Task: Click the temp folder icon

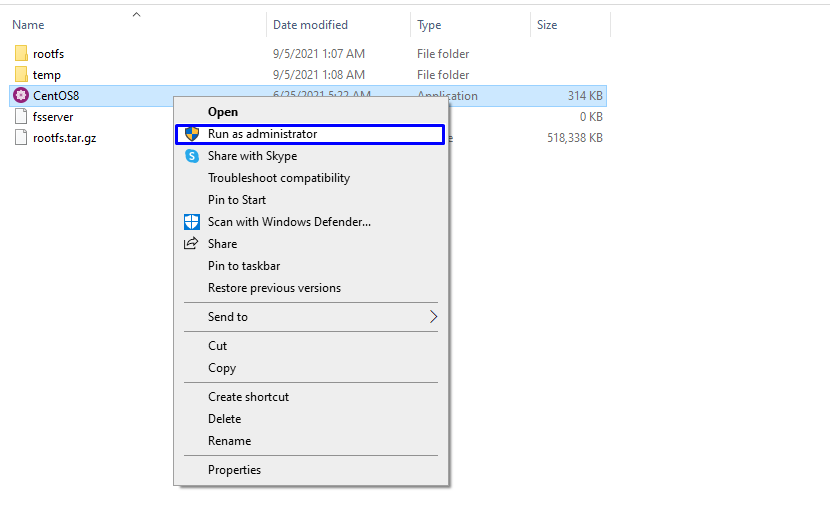Action: point(21,75)
